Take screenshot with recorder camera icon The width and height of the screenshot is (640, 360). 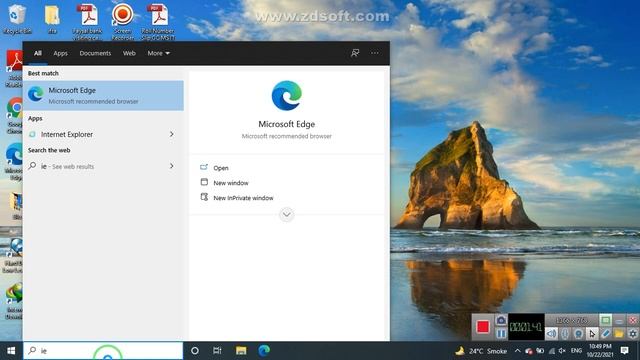[x=501, y=320]
